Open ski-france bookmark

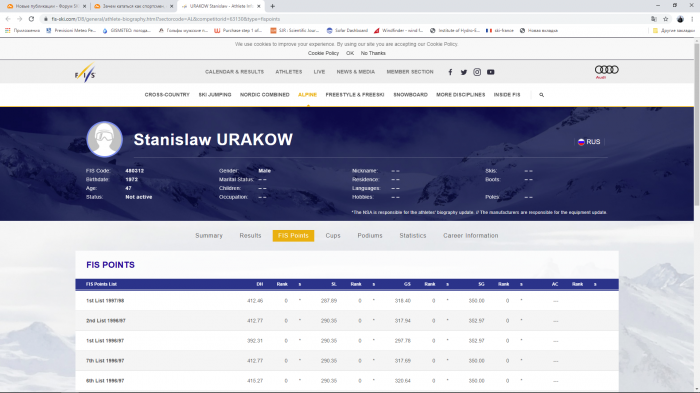coord(500,30)
